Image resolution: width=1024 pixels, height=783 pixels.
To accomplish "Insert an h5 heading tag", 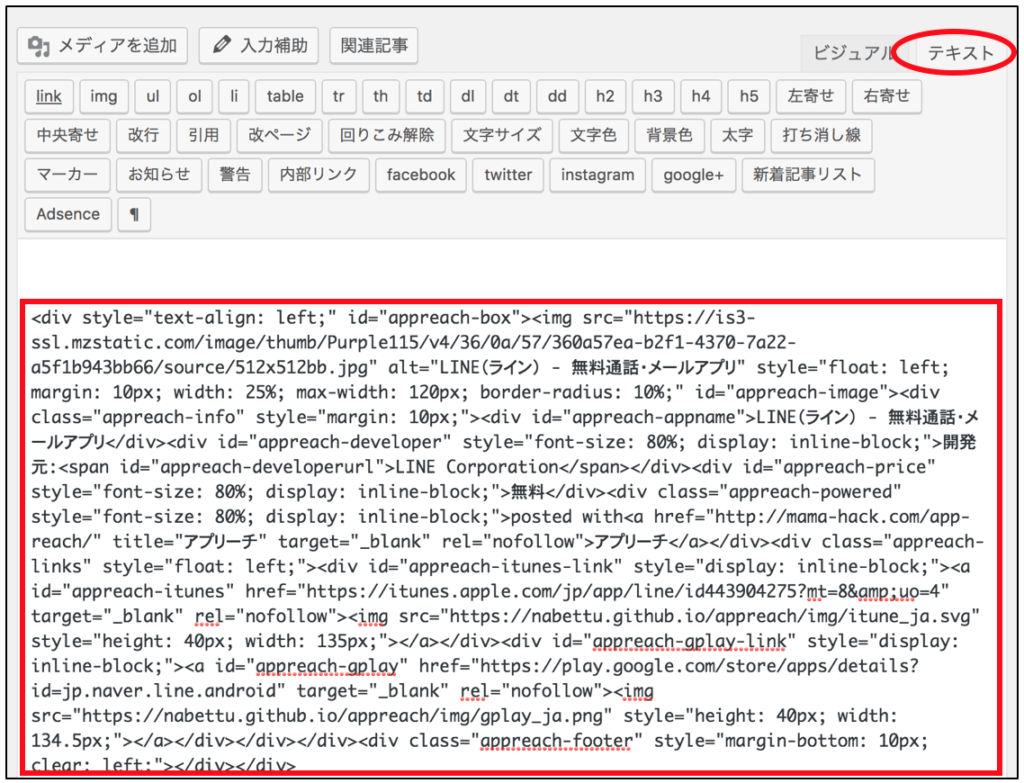I will coord(749,97).
